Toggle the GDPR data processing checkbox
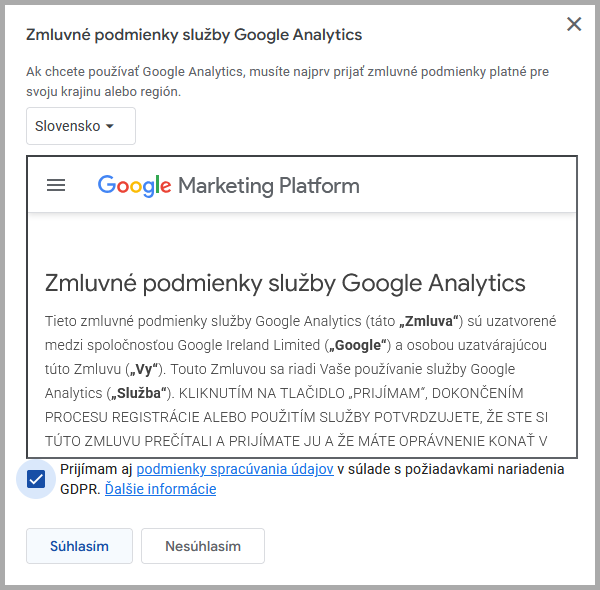 36,479
